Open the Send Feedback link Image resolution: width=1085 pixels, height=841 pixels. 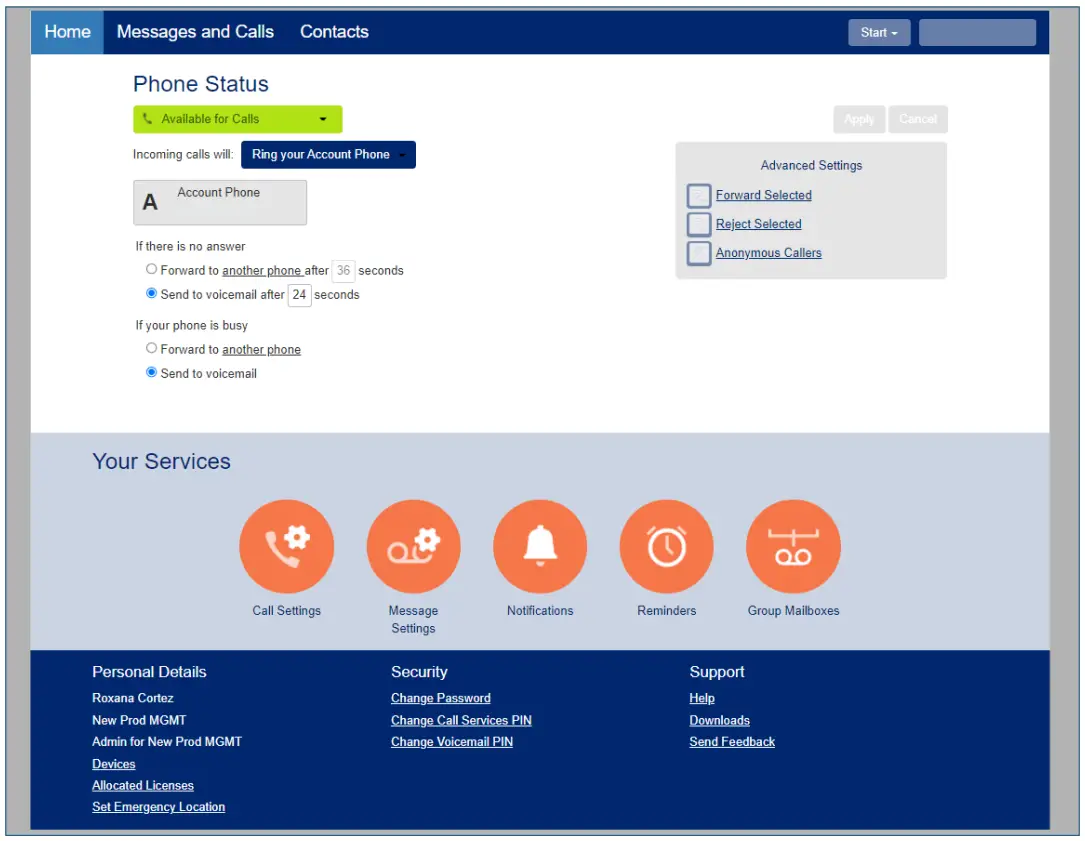[x=731, y=742]
